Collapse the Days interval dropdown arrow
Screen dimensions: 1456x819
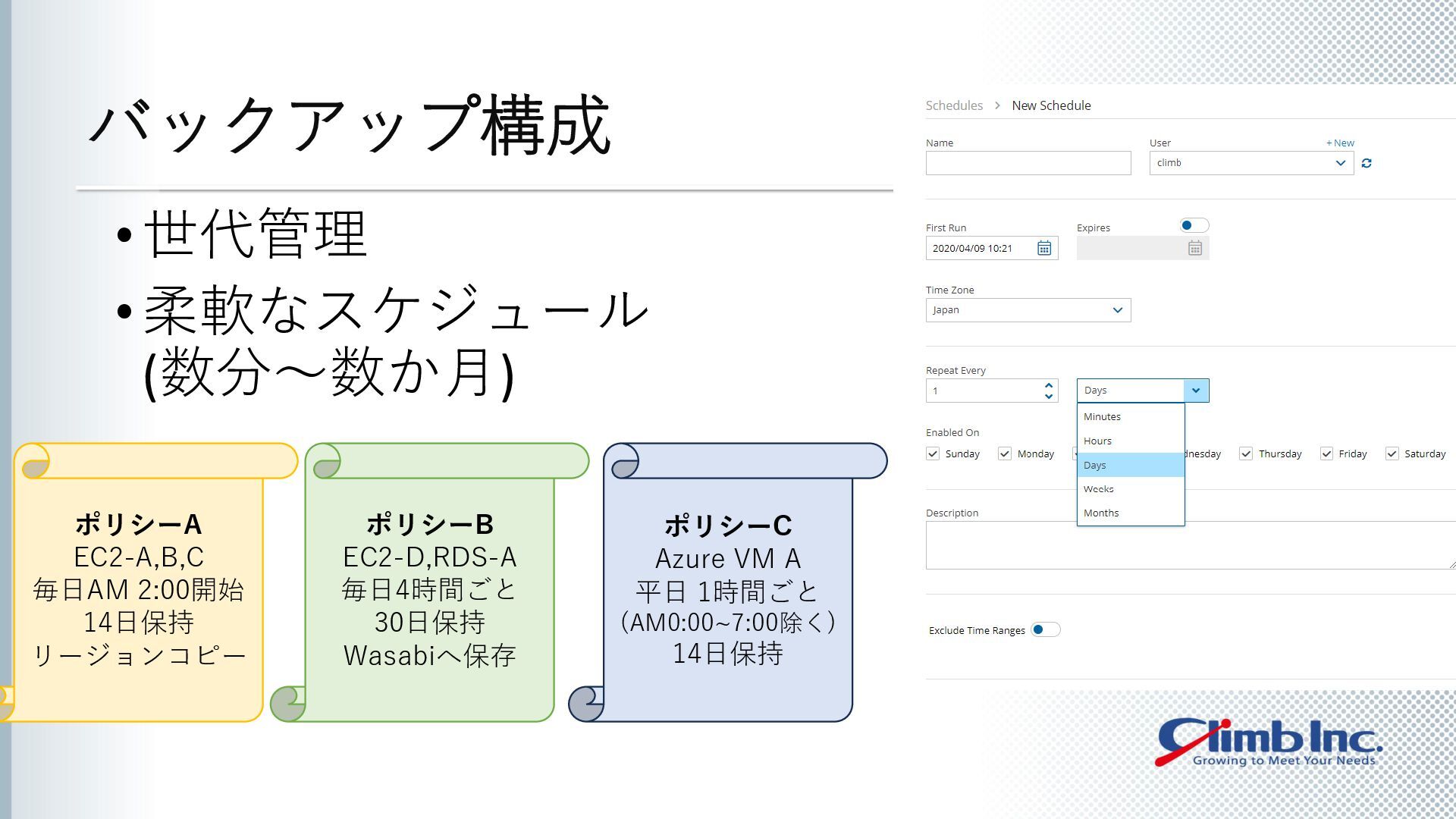pos(1196,391)
